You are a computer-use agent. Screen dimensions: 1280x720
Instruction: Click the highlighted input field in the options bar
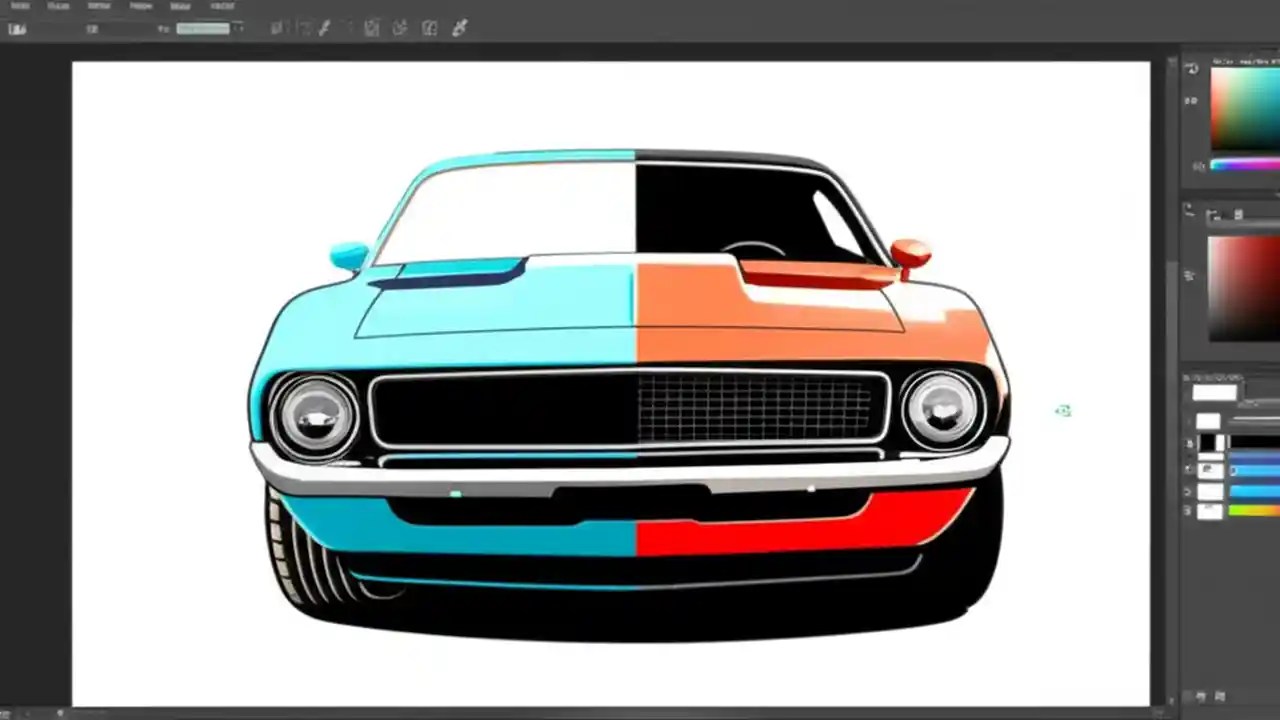[203, 28]
